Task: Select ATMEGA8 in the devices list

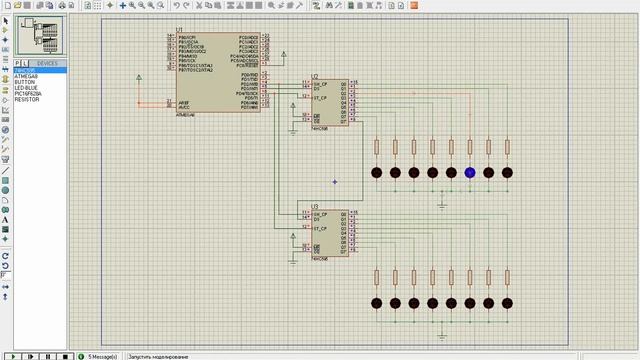Action: click(26, 76)
